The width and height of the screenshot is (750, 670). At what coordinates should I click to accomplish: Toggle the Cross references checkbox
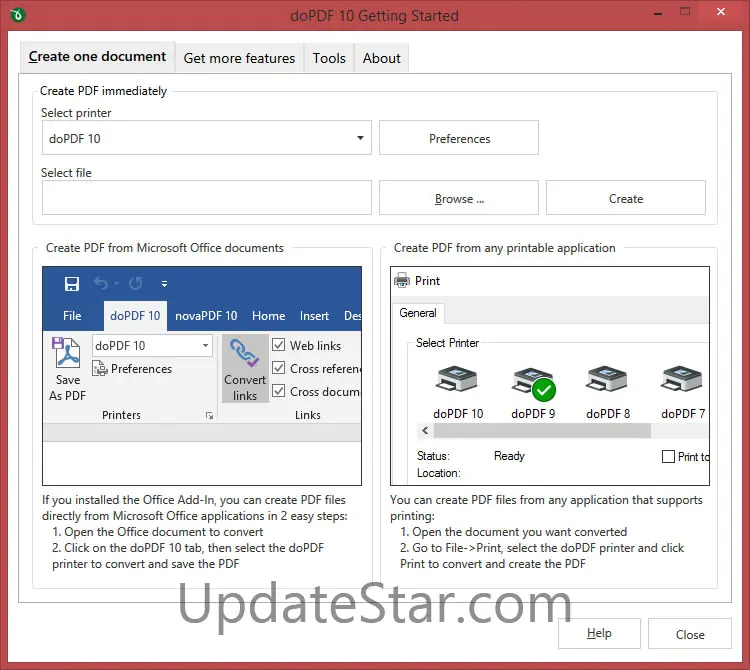[x=279, y=368]
